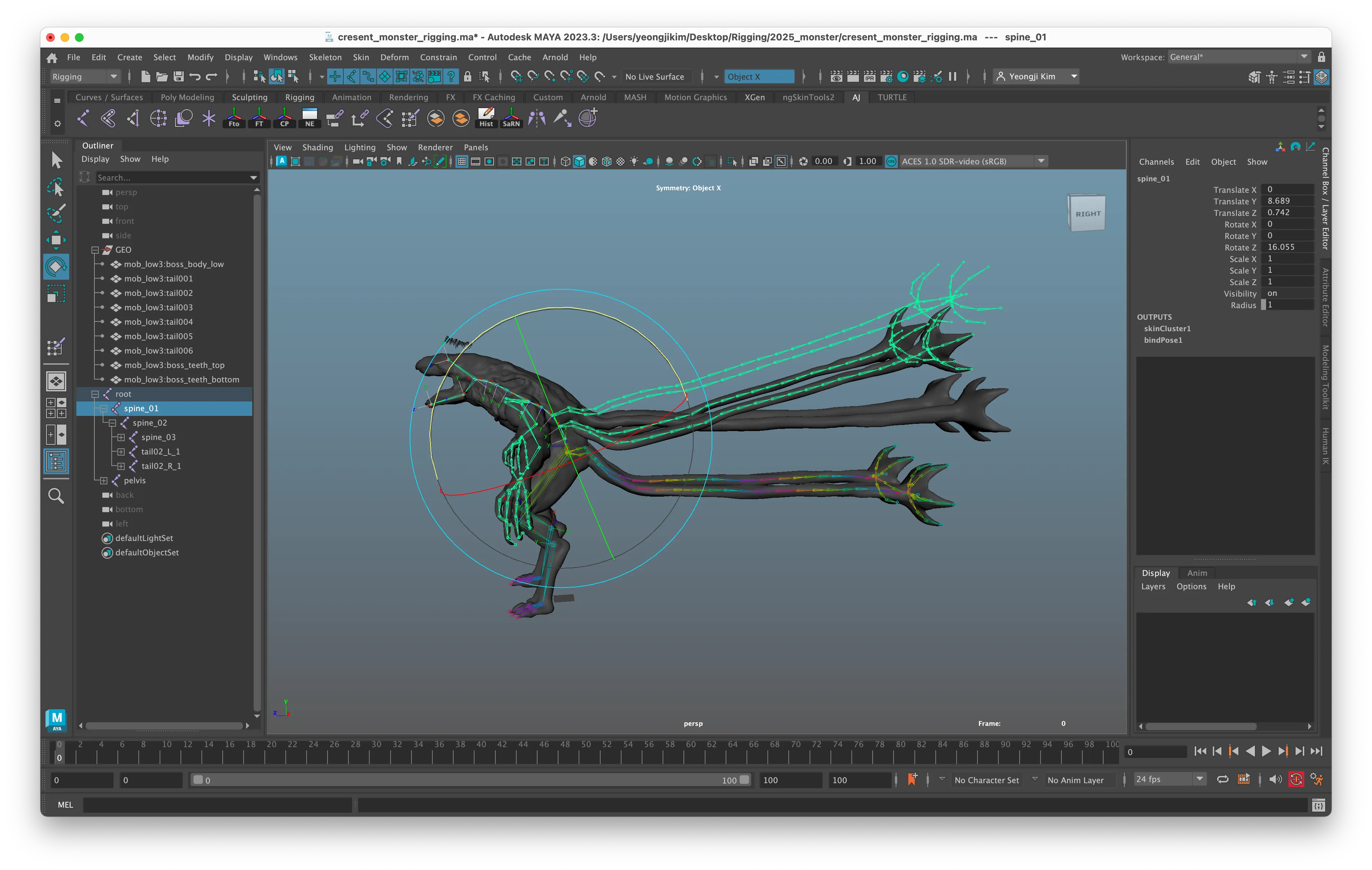The width and height of the screenshot is (1372, 870).
Task: Select the Move tool in toolbox
Action: tap(56, 239)
